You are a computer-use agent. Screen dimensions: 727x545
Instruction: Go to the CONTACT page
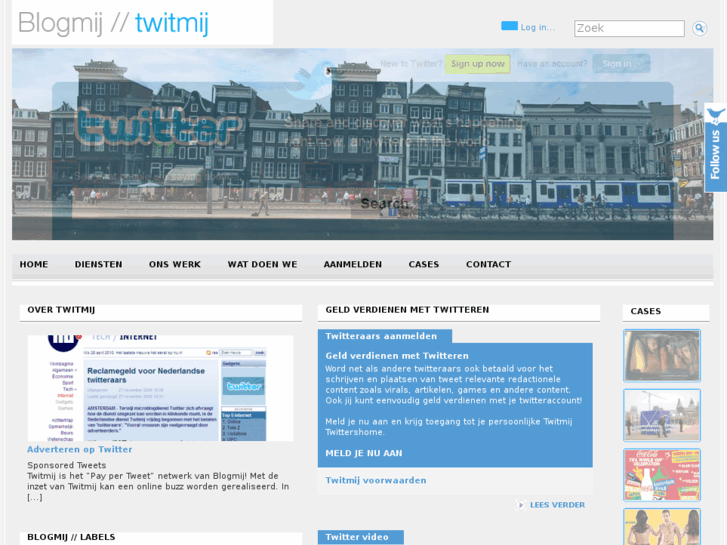coord(488,264)
